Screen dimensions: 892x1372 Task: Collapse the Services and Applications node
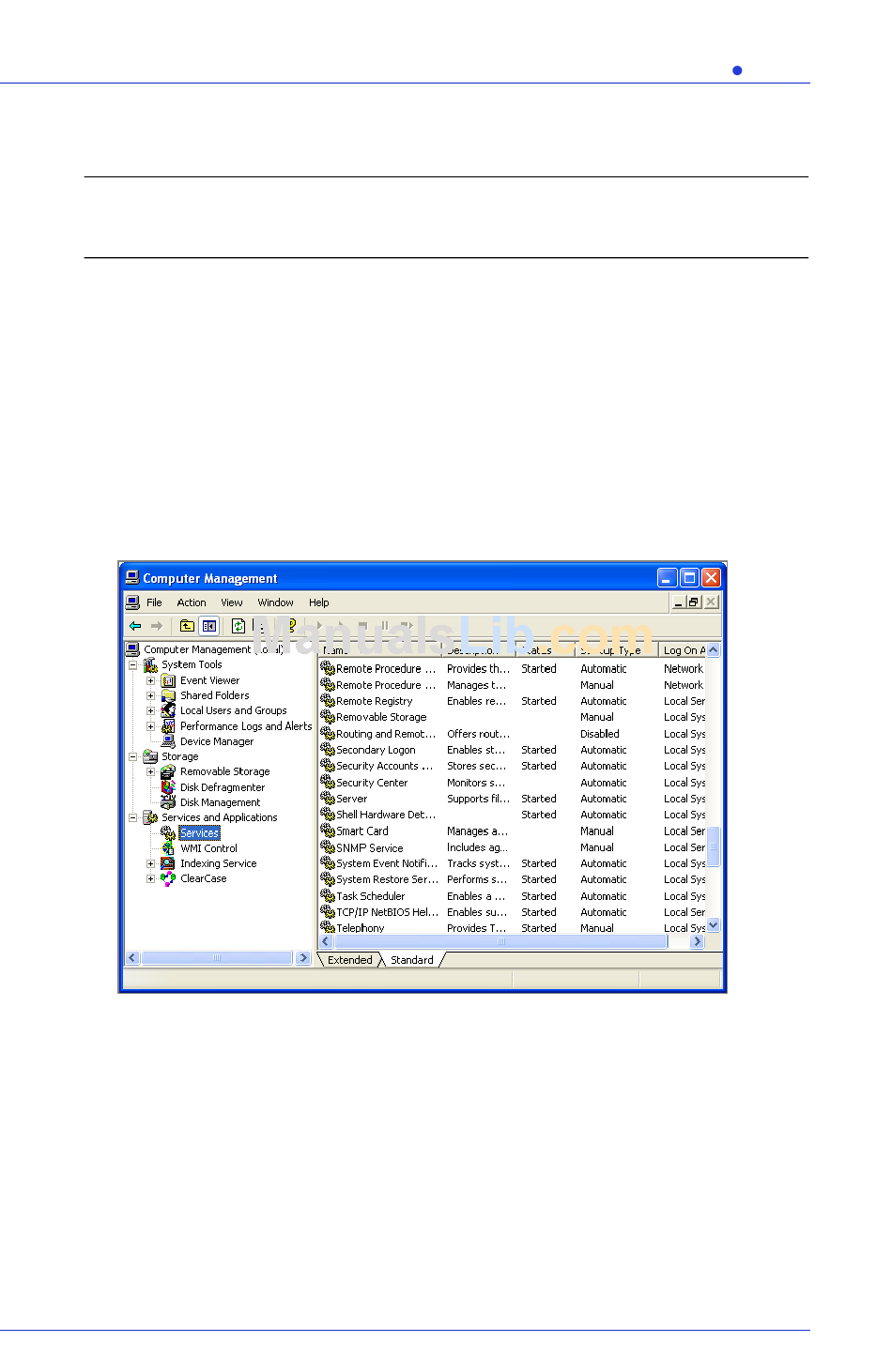(x=132, y=818)
